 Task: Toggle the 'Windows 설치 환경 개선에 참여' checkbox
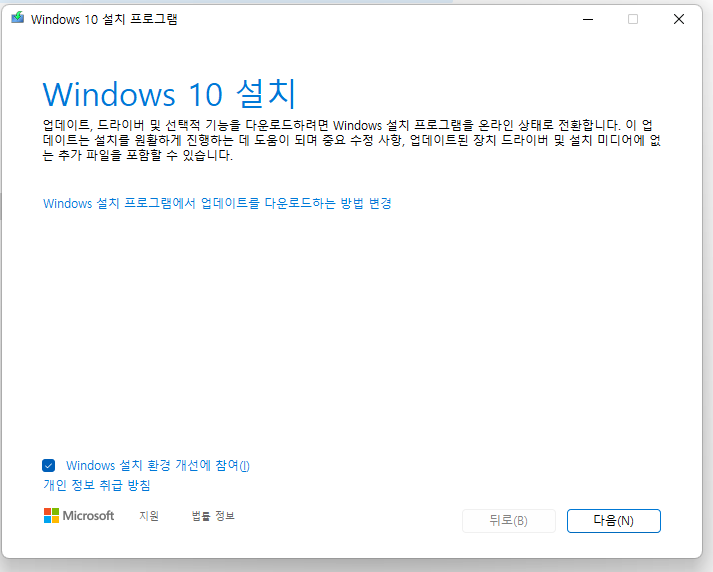pos(49,466)
